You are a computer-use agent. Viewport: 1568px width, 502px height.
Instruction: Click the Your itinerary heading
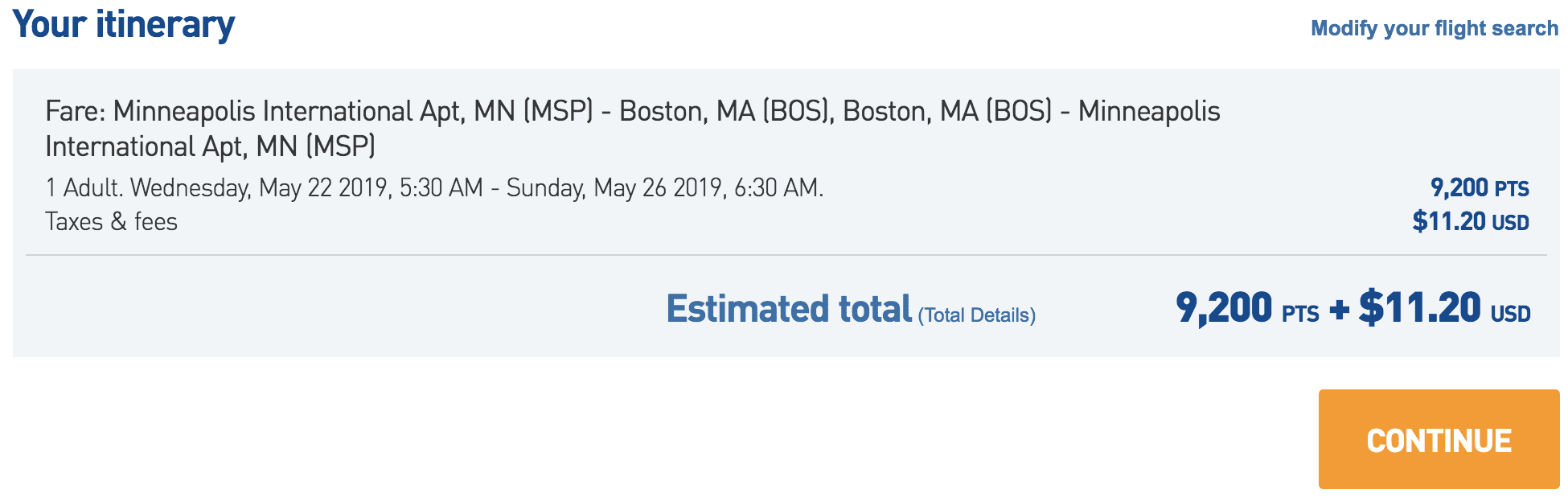click(124, 25)
